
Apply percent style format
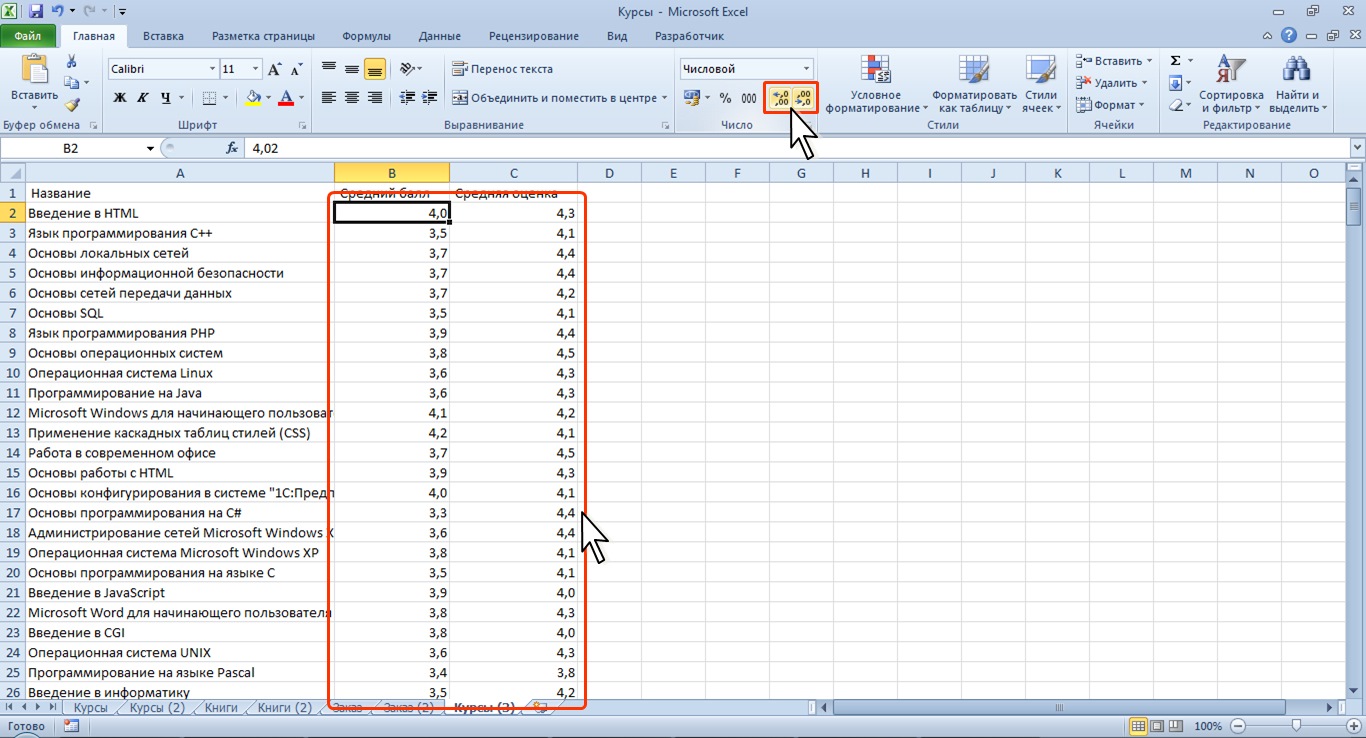pyautogui.click(x=725, y=98)
